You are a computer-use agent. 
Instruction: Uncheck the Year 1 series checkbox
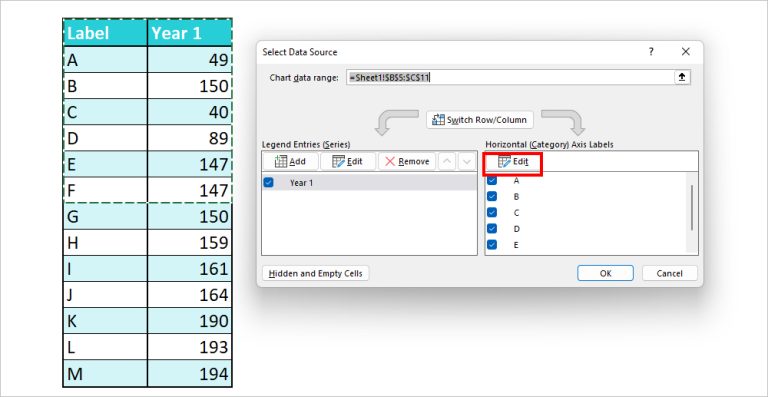[268, 183]
